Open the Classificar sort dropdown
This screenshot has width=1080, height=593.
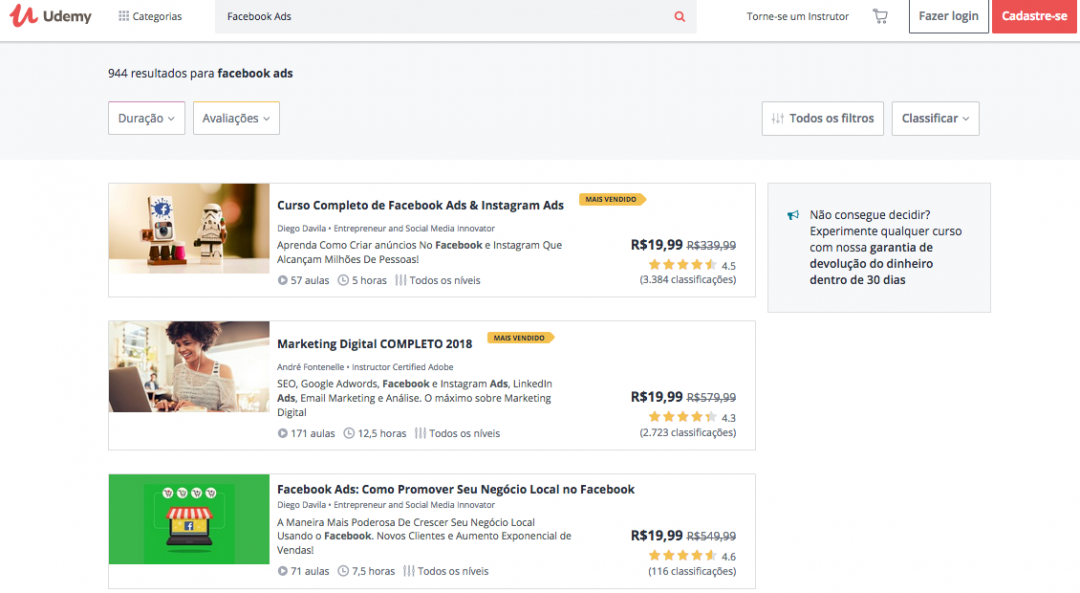(x=935, y=118)
